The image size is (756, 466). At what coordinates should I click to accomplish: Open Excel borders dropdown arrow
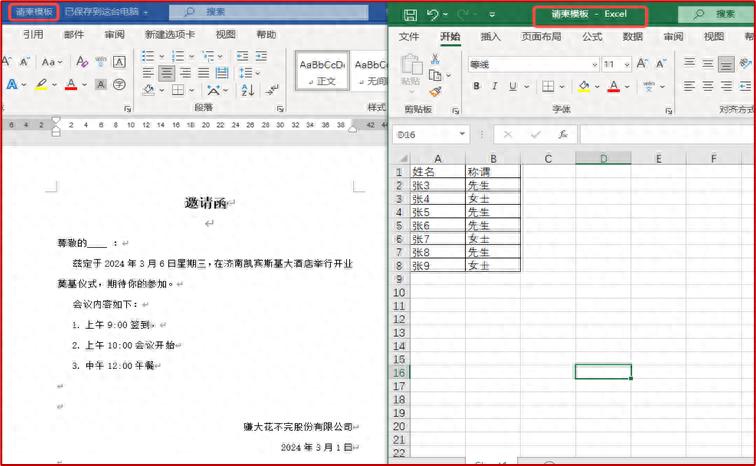coord(562,87)
